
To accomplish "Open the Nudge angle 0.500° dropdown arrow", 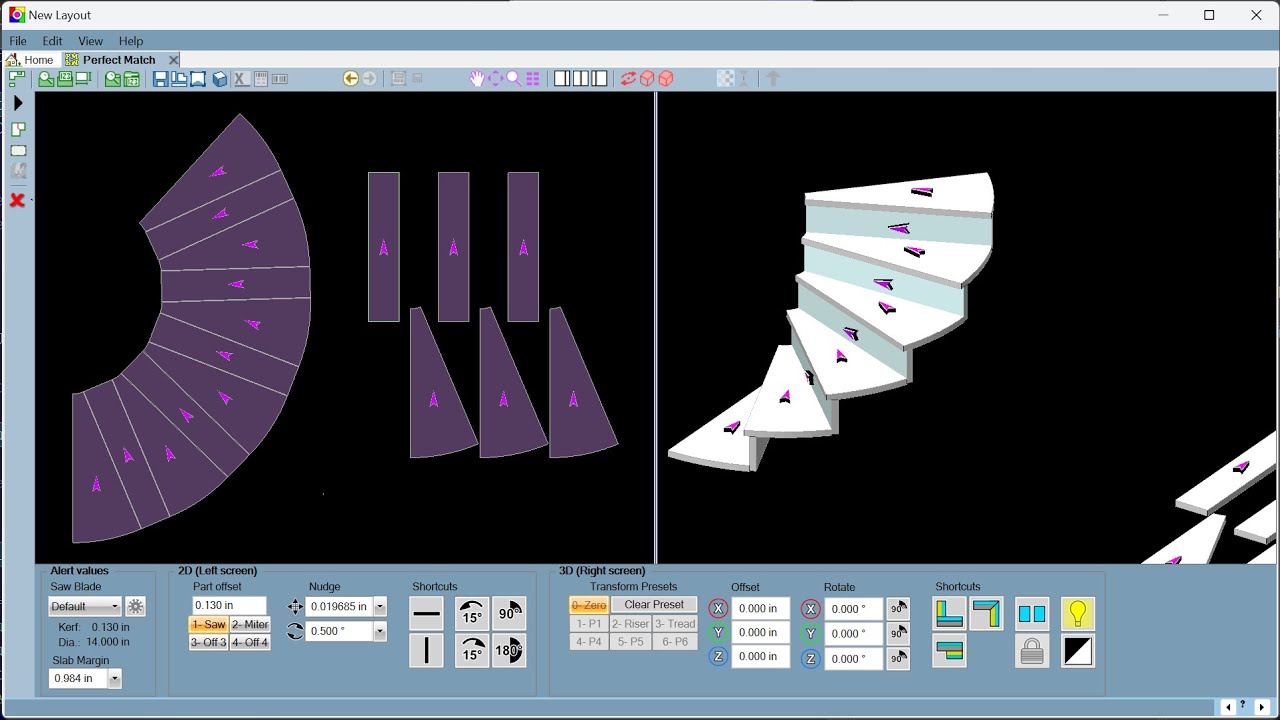I will [379, 632].
